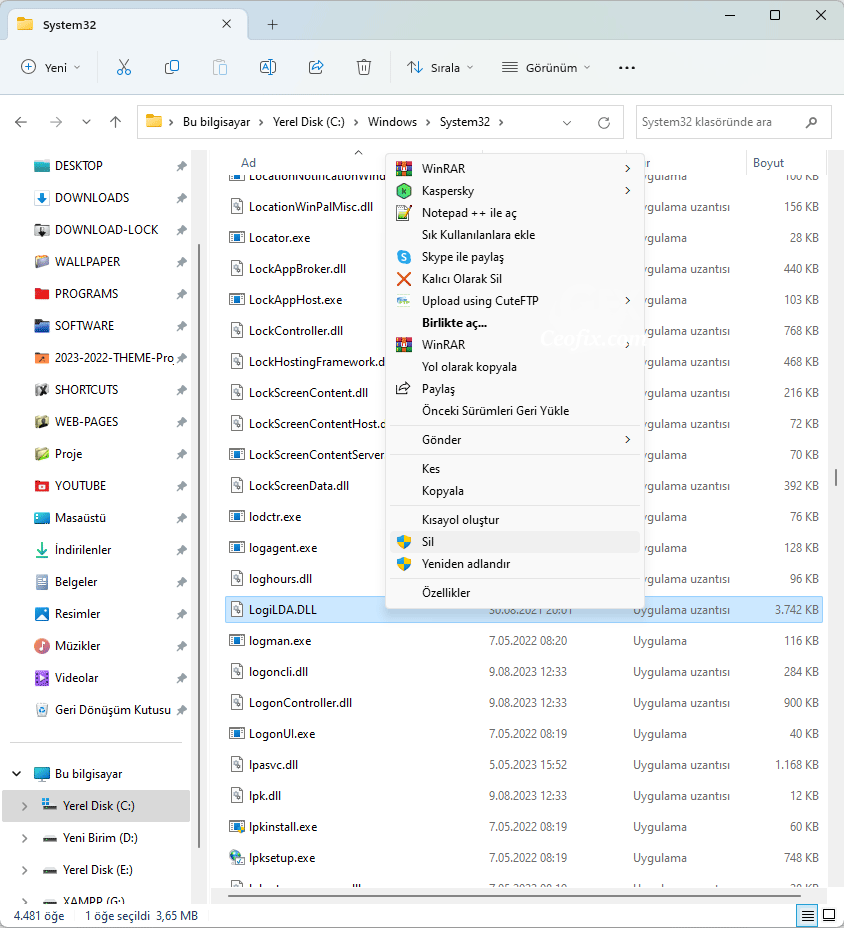Expand address bar history dropdown
Viewport: 844px width, 928px height.
(x=566, y=123)
